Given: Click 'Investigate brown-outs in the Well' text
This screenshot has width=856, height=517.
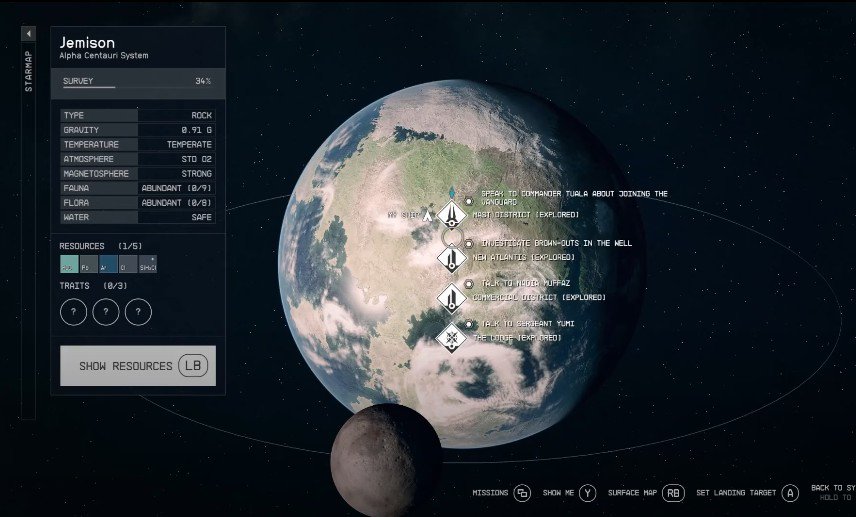Looking at the screenshot, I should pyautogui.click(x=556, y=243).
